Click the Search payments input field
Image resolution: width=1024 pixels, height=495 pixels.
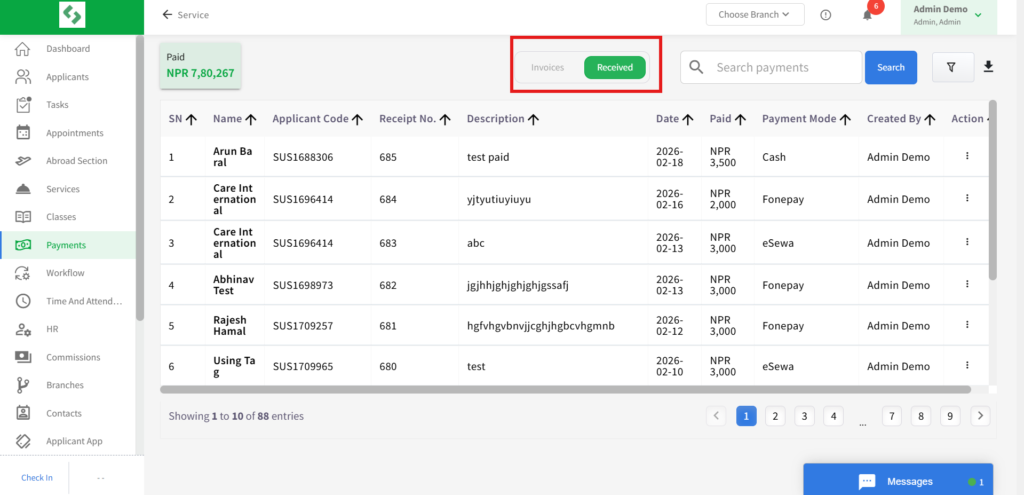[x=780, y=67]
